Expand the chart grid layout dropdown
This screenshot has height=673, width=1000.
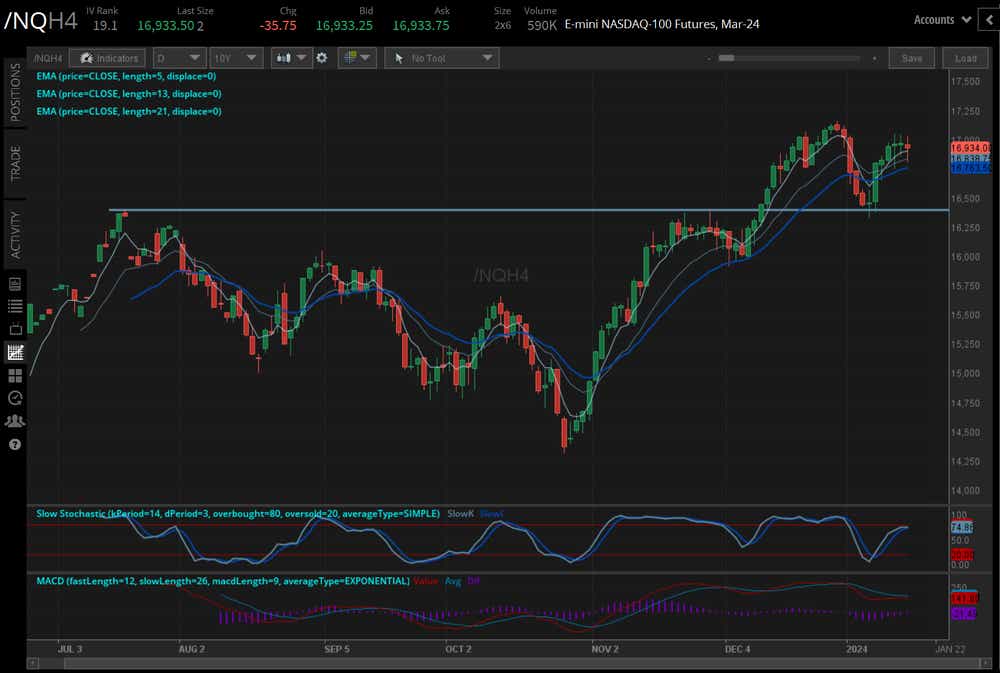[357, 58]
